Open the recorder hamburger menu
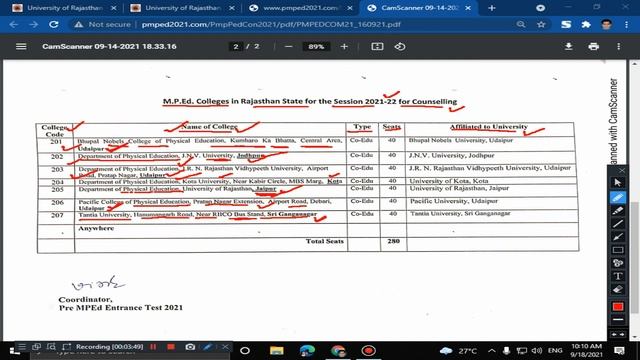This screenshot has height=360, width=640. point(22,347)
